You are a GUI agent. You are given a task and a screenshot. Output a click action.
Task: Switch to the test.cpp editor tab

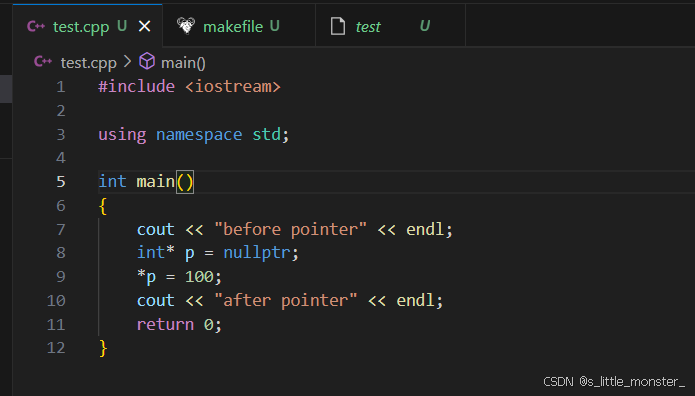pos(87,26)
